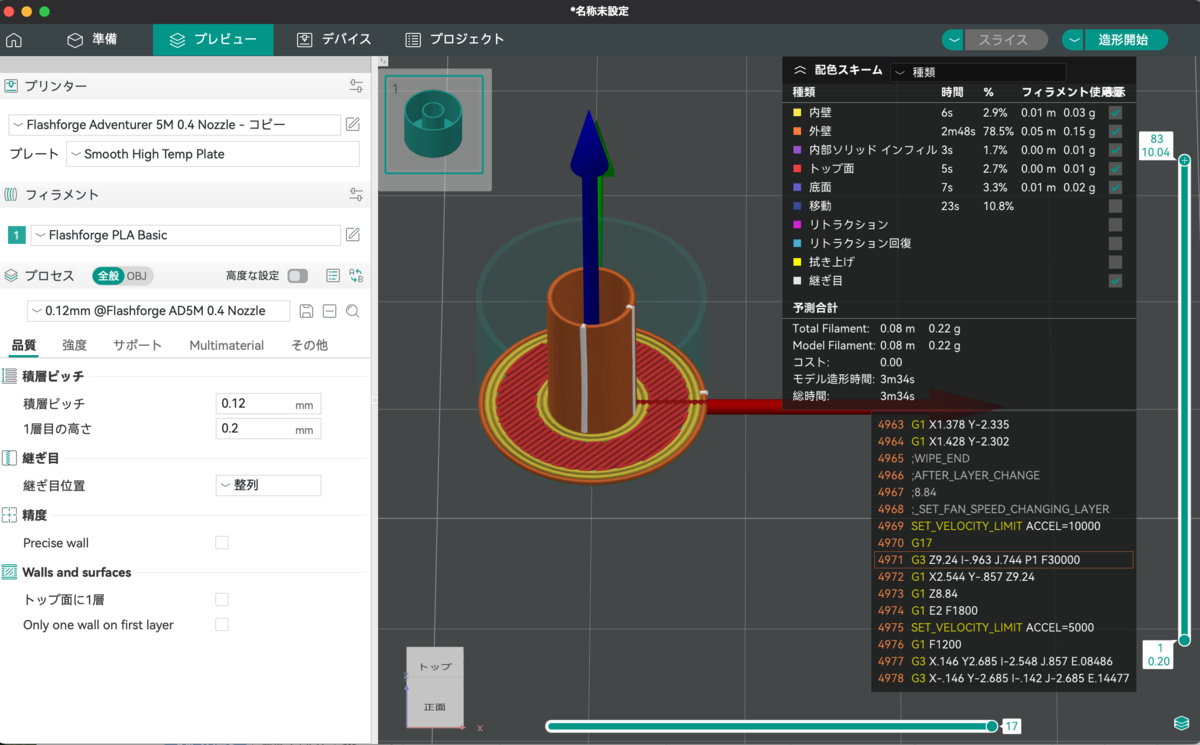Click the horizontal move slider handle
Screen dimensions: 1200x745
992,726
